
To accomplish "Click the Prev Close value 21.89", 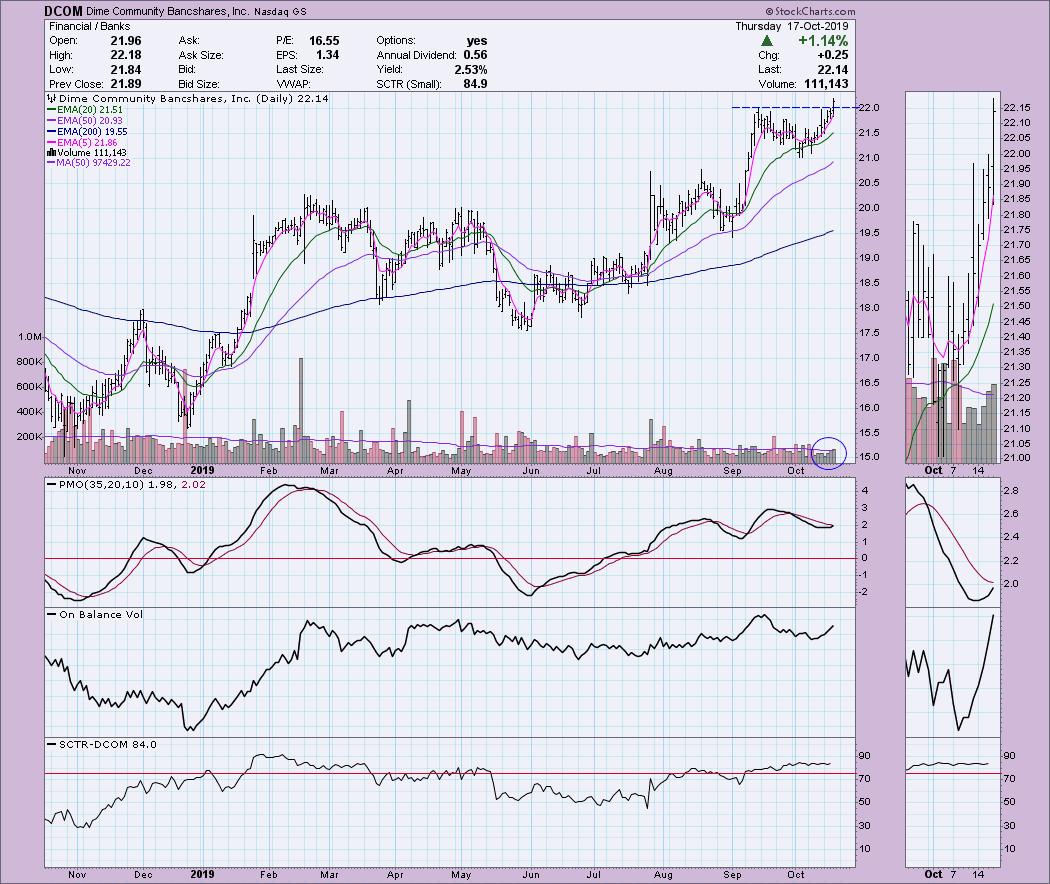I will [x=125, y=84].
